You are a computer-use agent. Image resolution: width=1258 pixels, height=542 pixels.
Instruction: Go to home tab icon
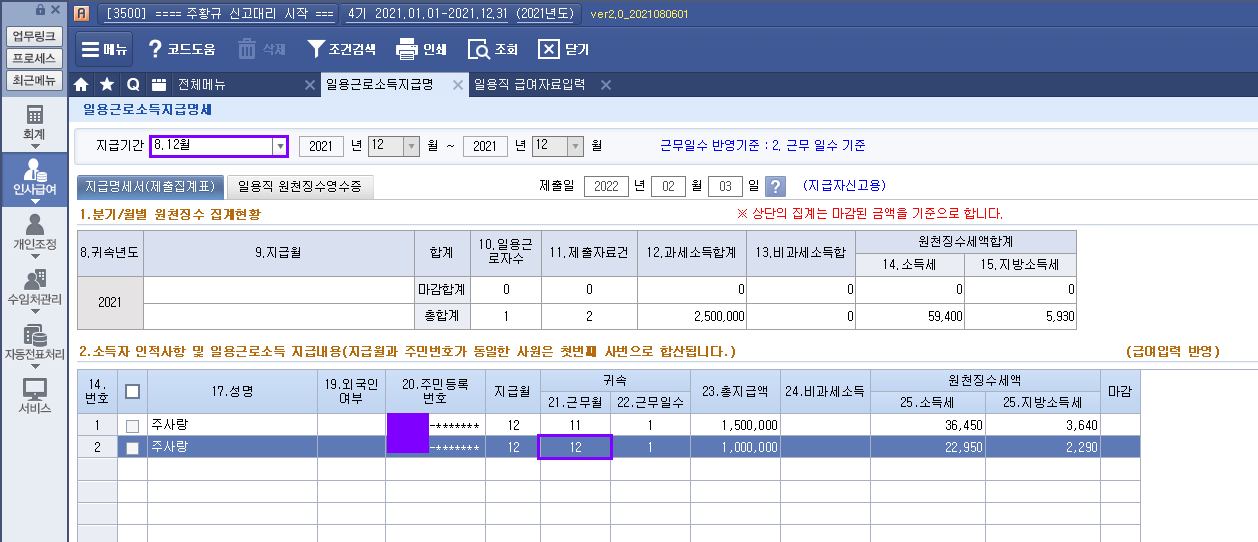click(83, 85)
